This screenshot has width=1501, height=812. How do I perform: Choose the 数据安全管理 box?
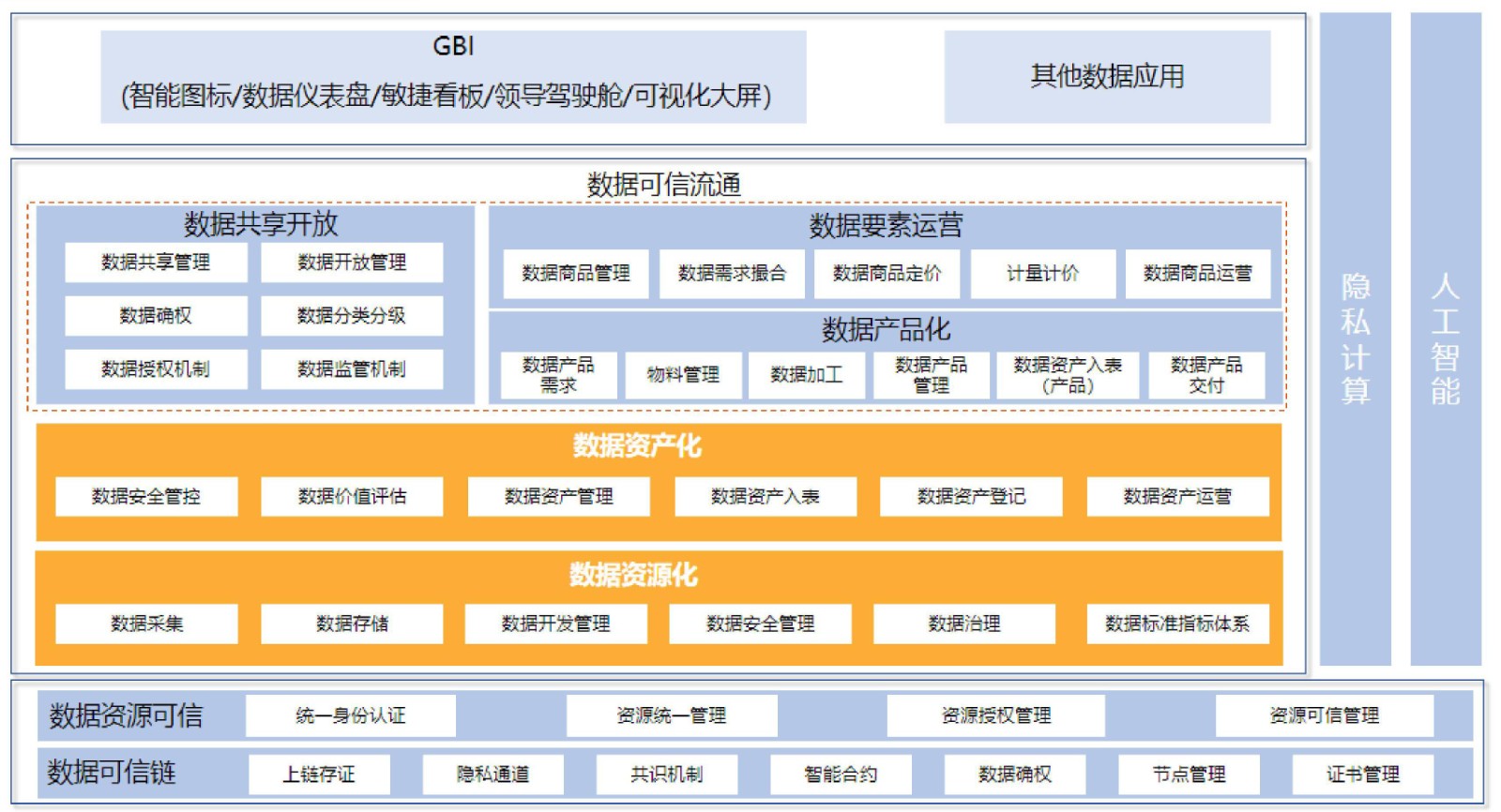pyautogui.click(x=761, y=624)
